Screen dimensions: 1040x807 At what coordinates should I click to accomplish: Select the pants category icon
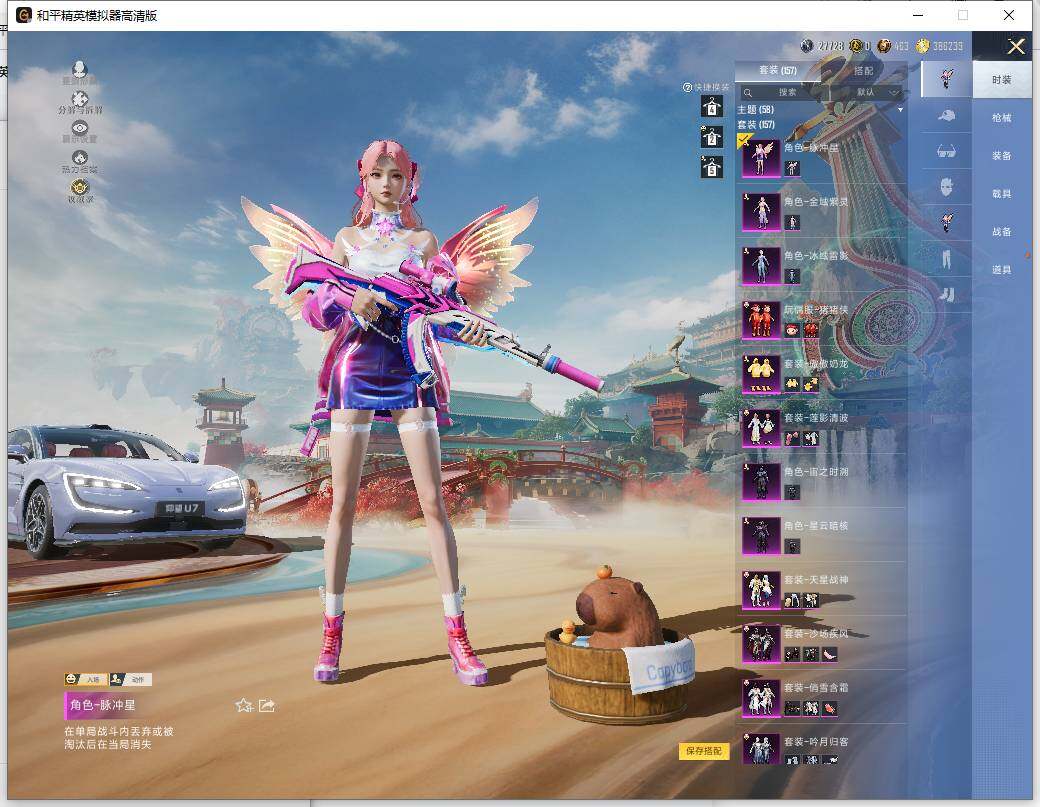click(946, 259)
